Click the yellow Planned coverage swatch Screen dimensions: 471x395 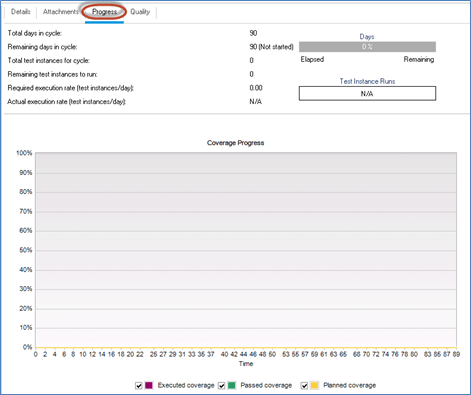point(314,385)
